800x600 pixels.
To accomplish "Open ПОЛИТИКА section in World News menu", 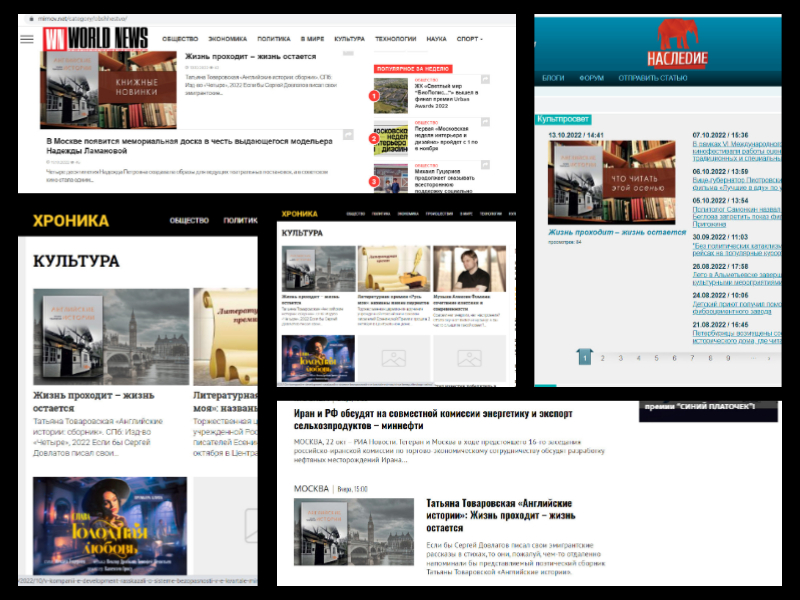I will (274, 39).
